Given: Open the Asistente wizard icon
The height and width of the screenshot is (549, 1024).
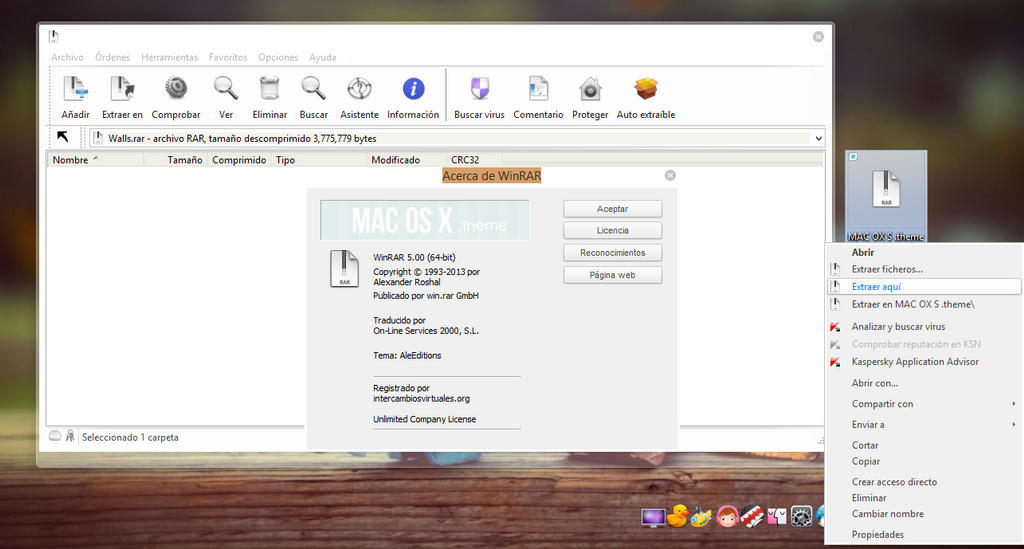Looking at the screenshot, I should (x=359, y=88).
